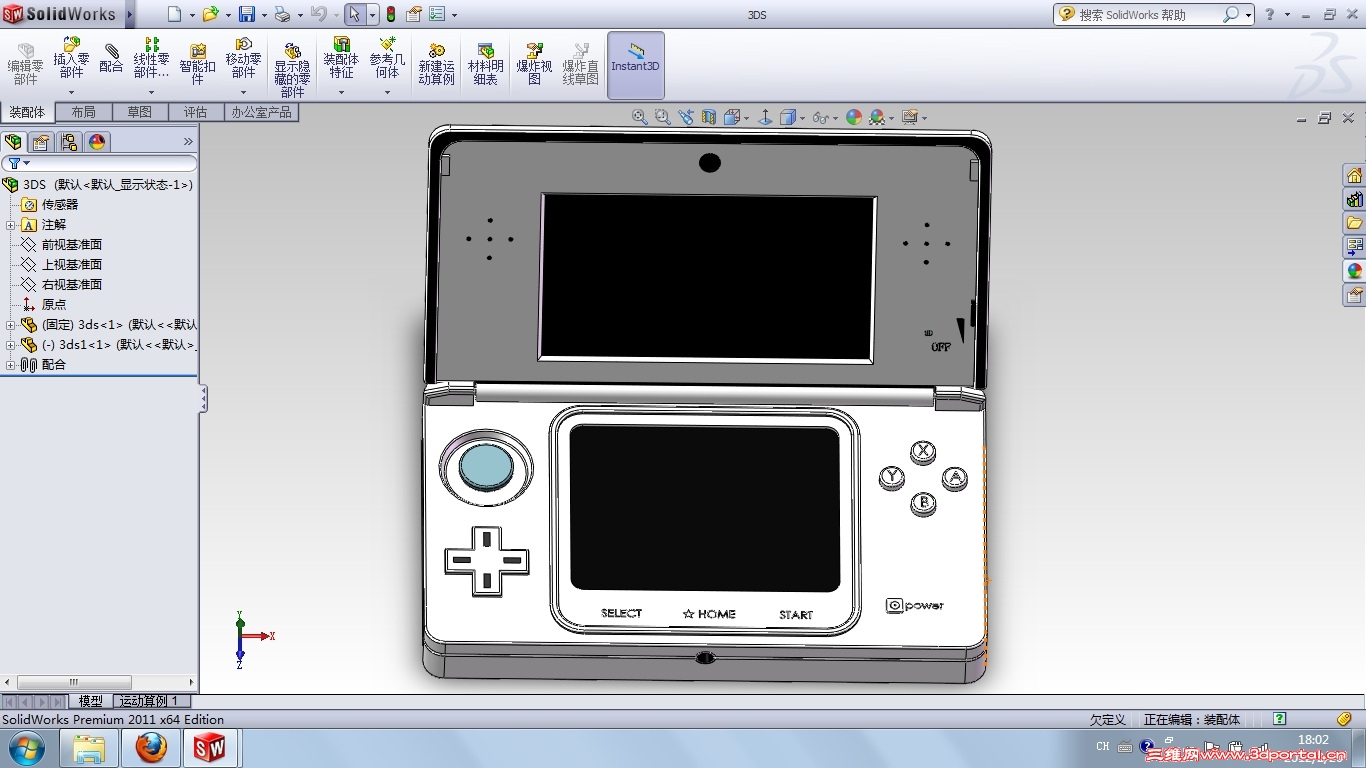Click 材料明细表 (Bill of Materials) tool

(485, 64)
